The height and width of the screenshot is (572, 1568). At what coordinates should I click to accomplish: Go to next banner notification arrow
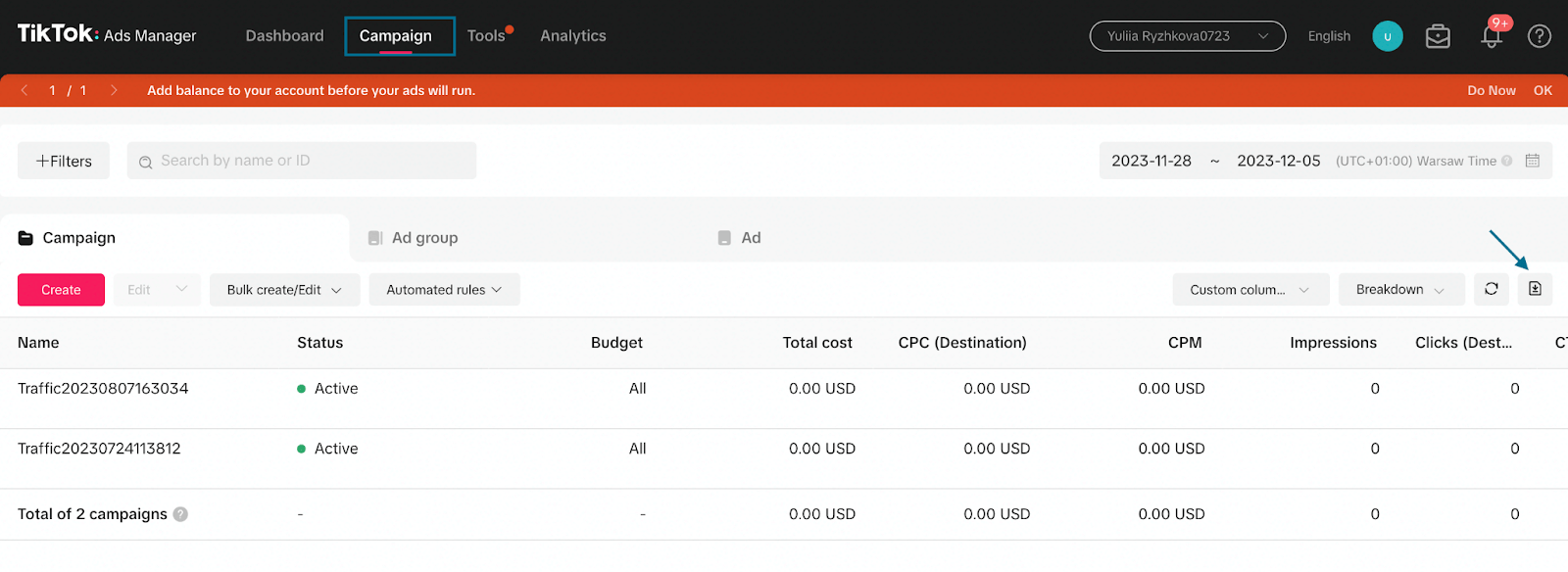[x=114, y=90]
